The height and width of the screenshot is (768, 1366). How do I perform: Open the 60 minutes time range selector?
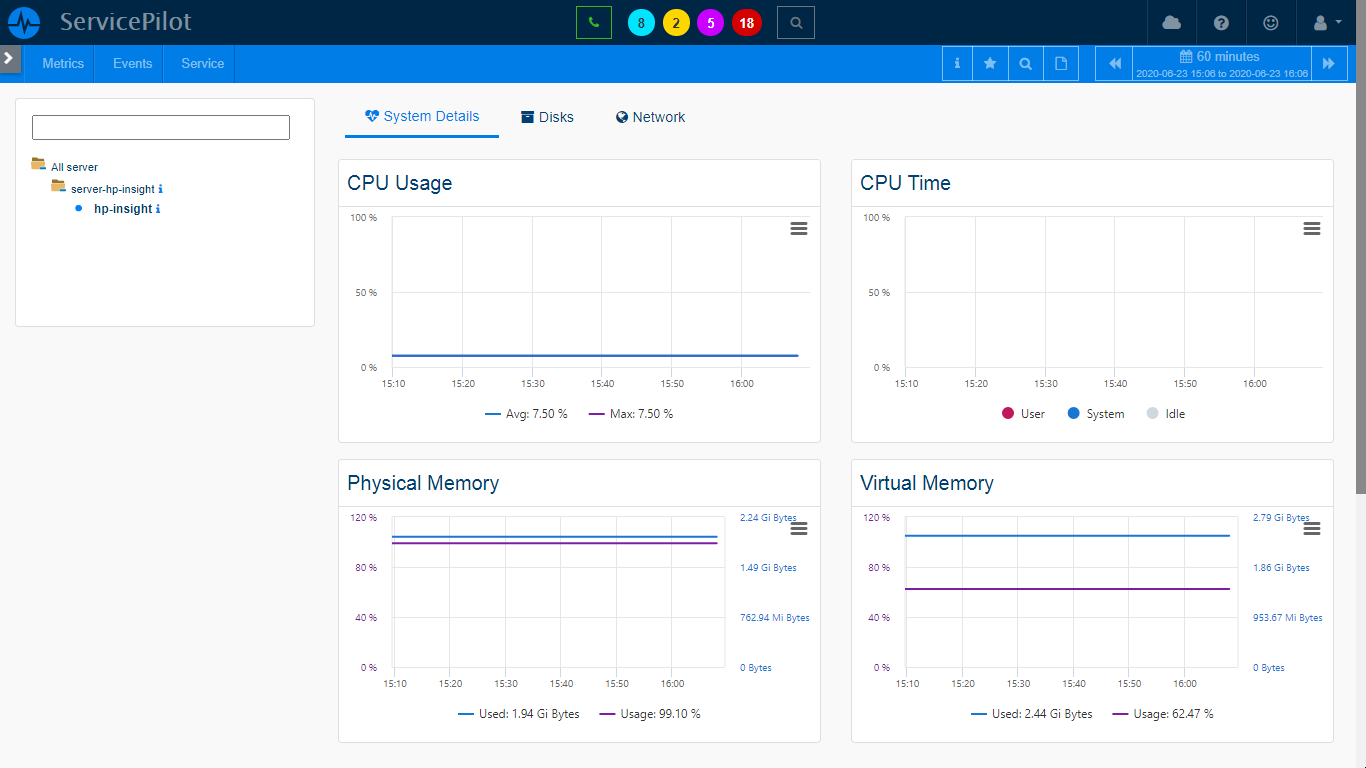coord(1221,63)
